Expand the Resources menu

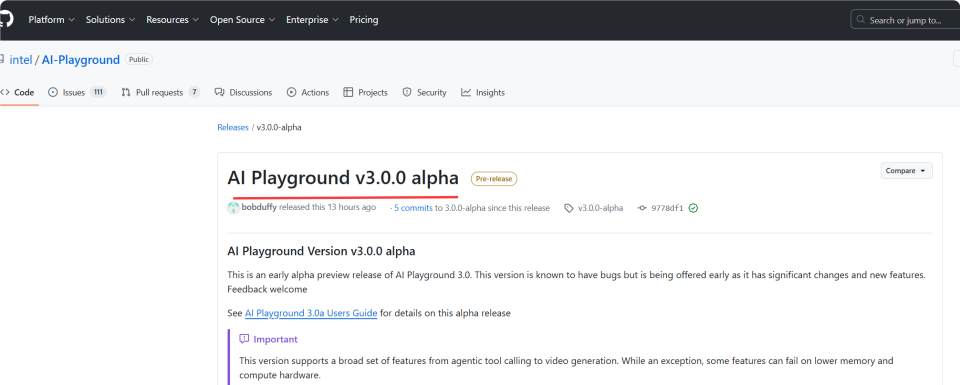(173, 20)
